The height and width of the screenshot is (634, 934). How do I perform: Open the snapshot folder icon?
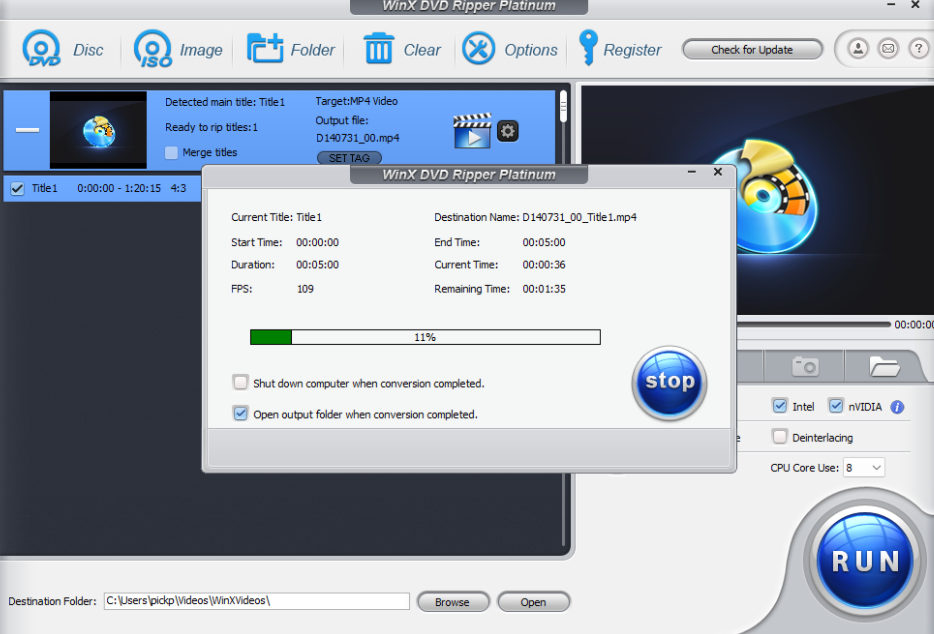(884, 366)
